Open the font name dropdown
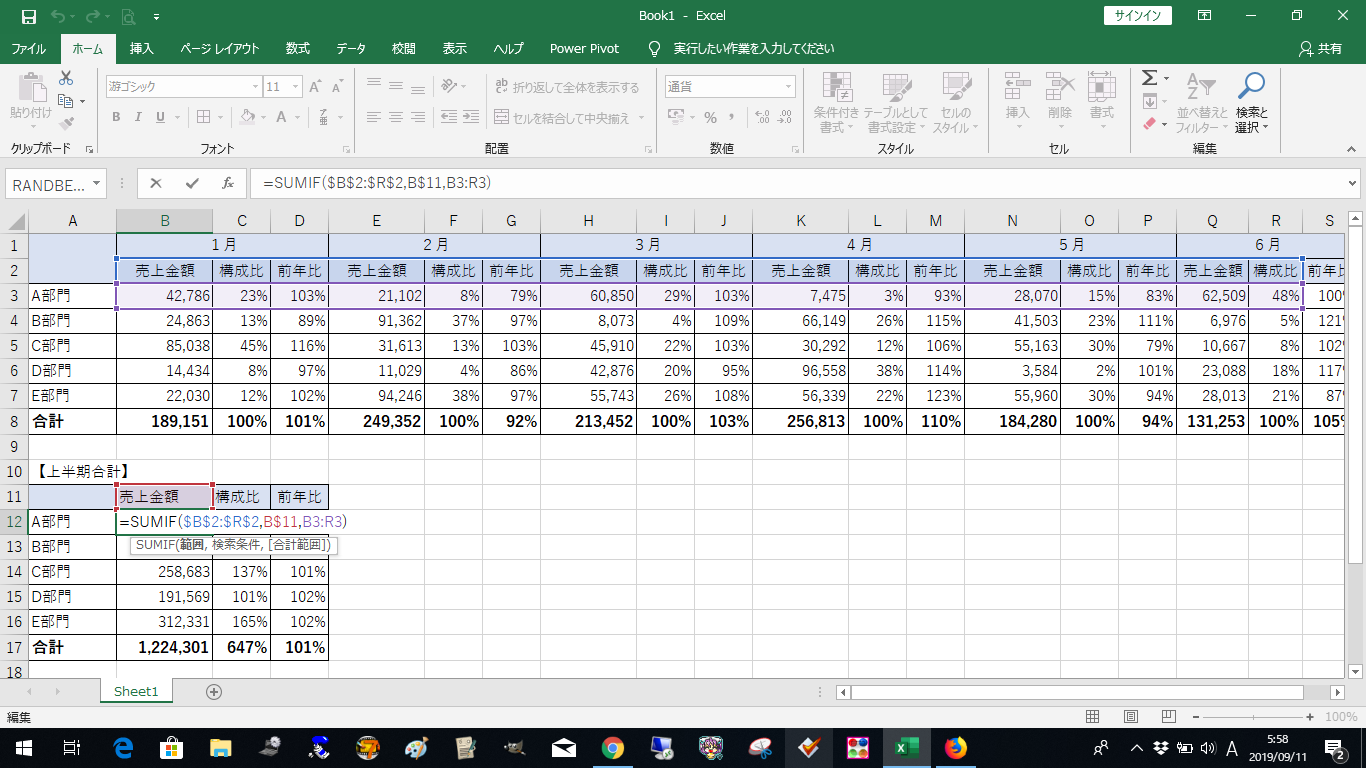This screenshot has width=1366, height=768. (x=256, y=87)
